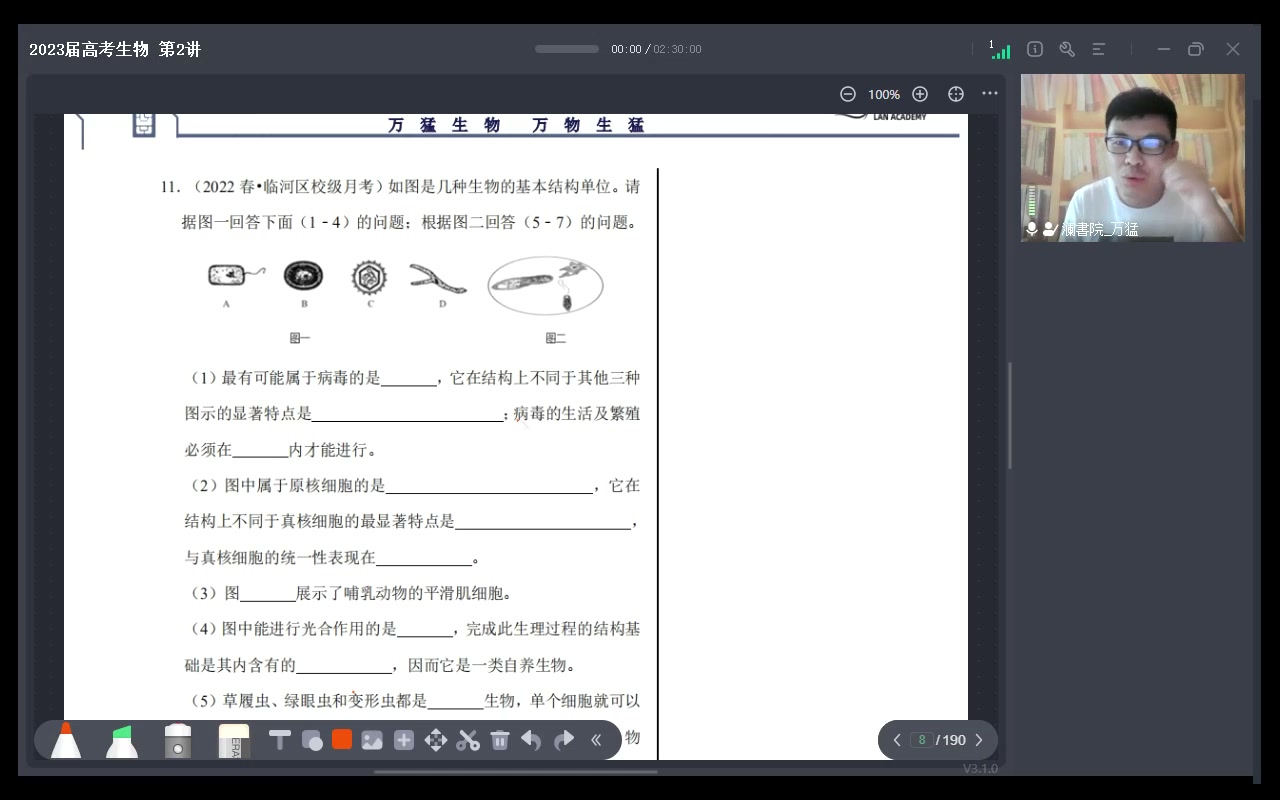
Task: Open more document options menu
Action: point(990,93)
